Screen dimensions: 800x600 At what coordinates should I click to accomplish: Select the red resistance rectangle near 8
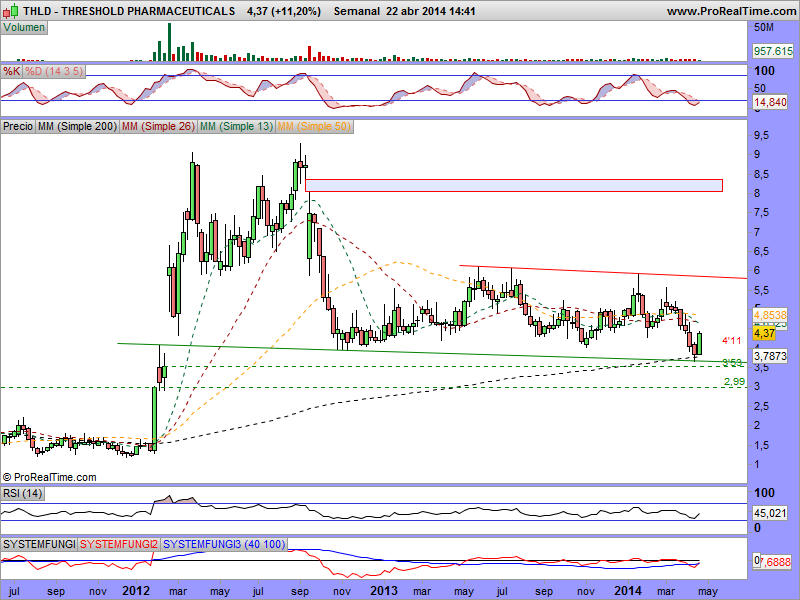coord(514,185)
